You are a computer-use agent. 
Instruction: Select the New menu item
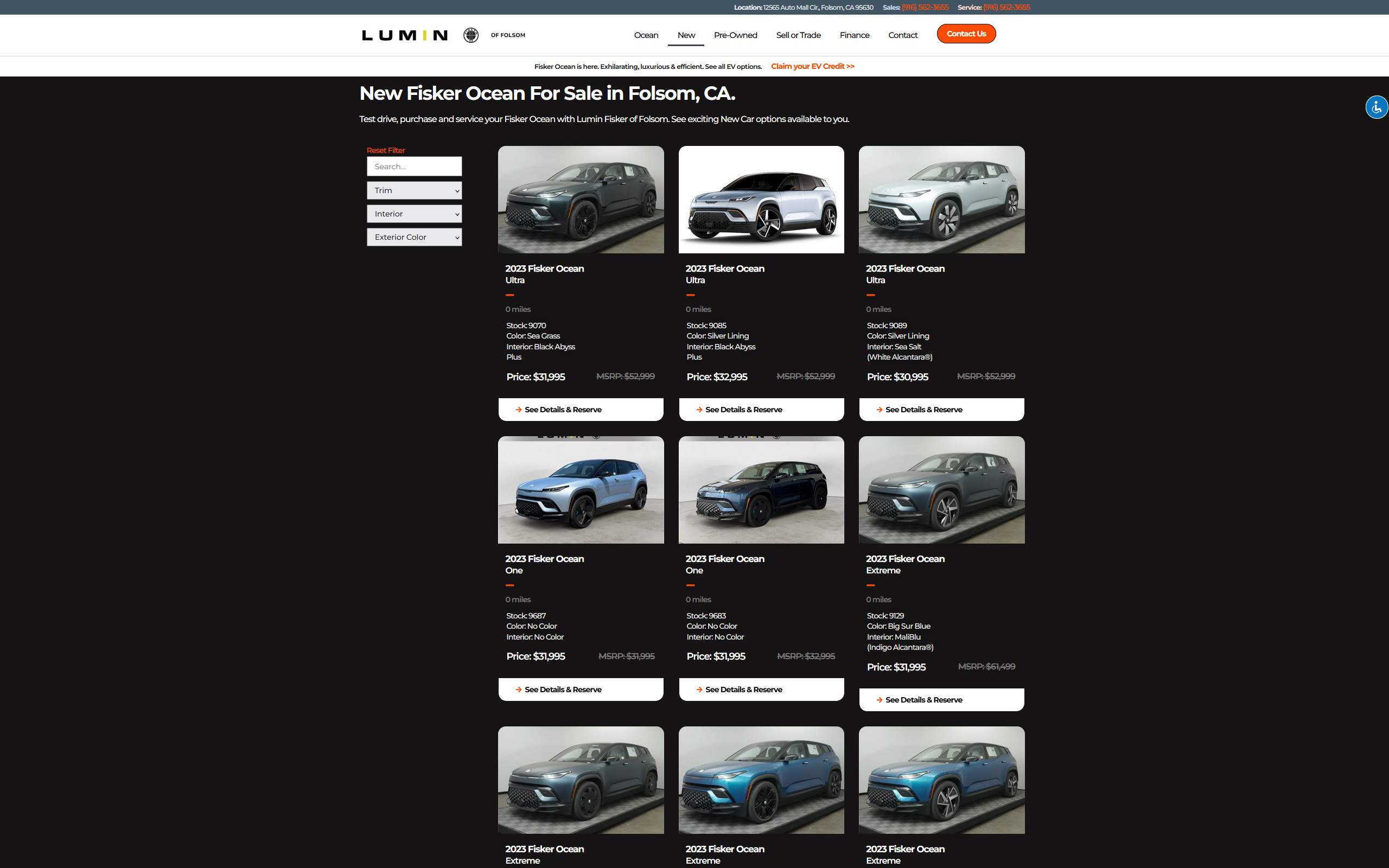686,35
